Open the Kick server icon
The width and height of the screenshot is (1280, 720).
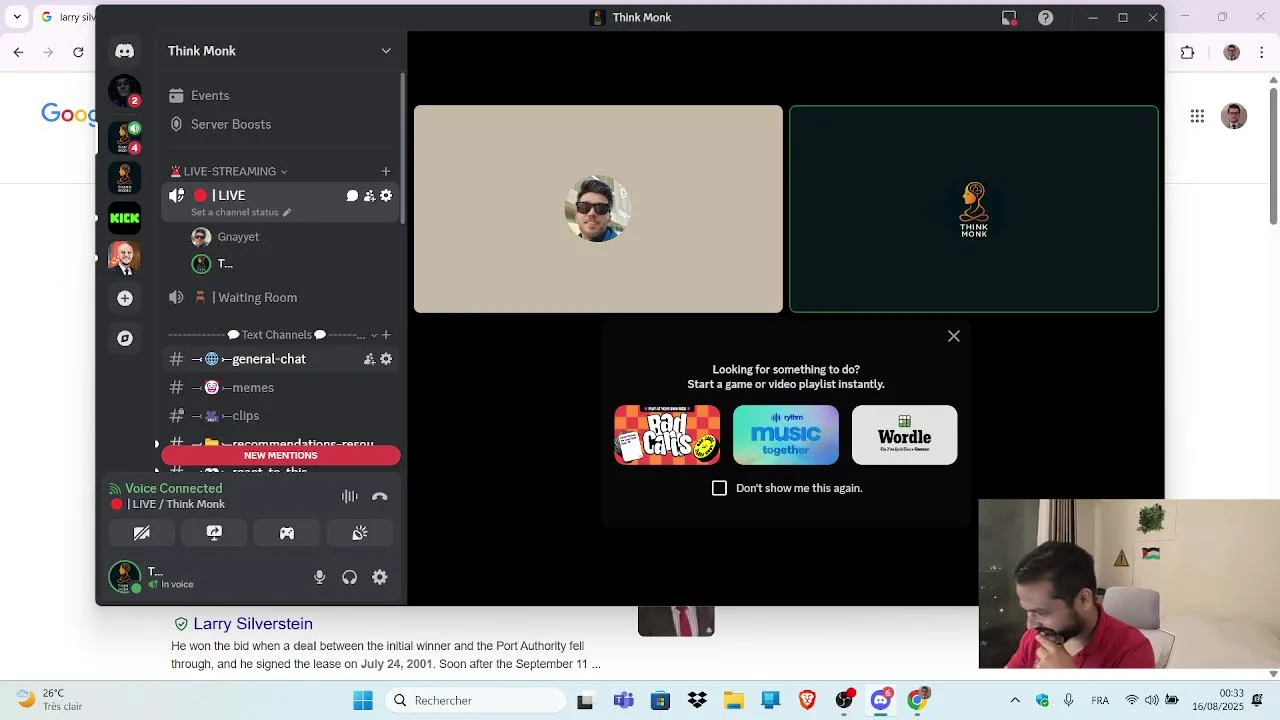click(124, 217)
